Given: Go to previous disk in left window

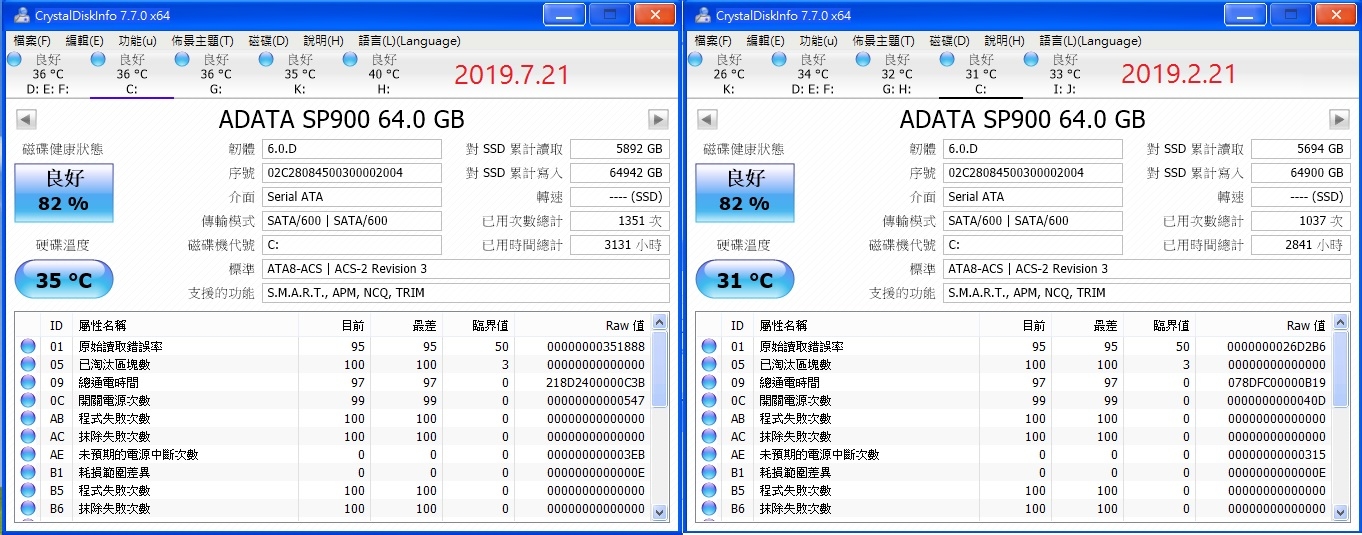Looking at the screenshot, I should (26, 120).
